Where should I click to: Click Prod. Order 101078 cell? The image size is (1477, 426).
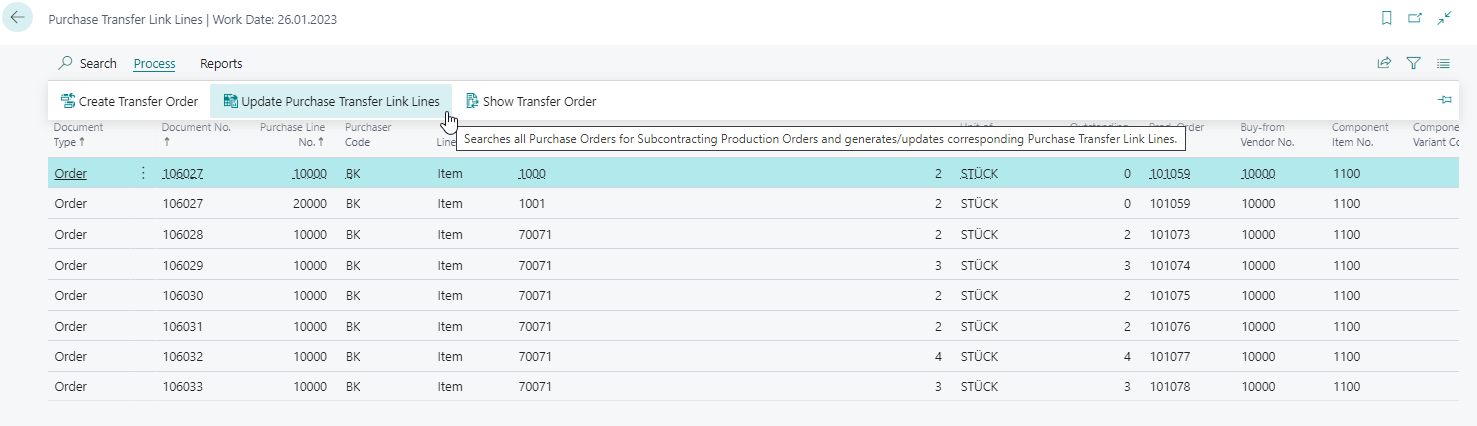(1170, 386)
